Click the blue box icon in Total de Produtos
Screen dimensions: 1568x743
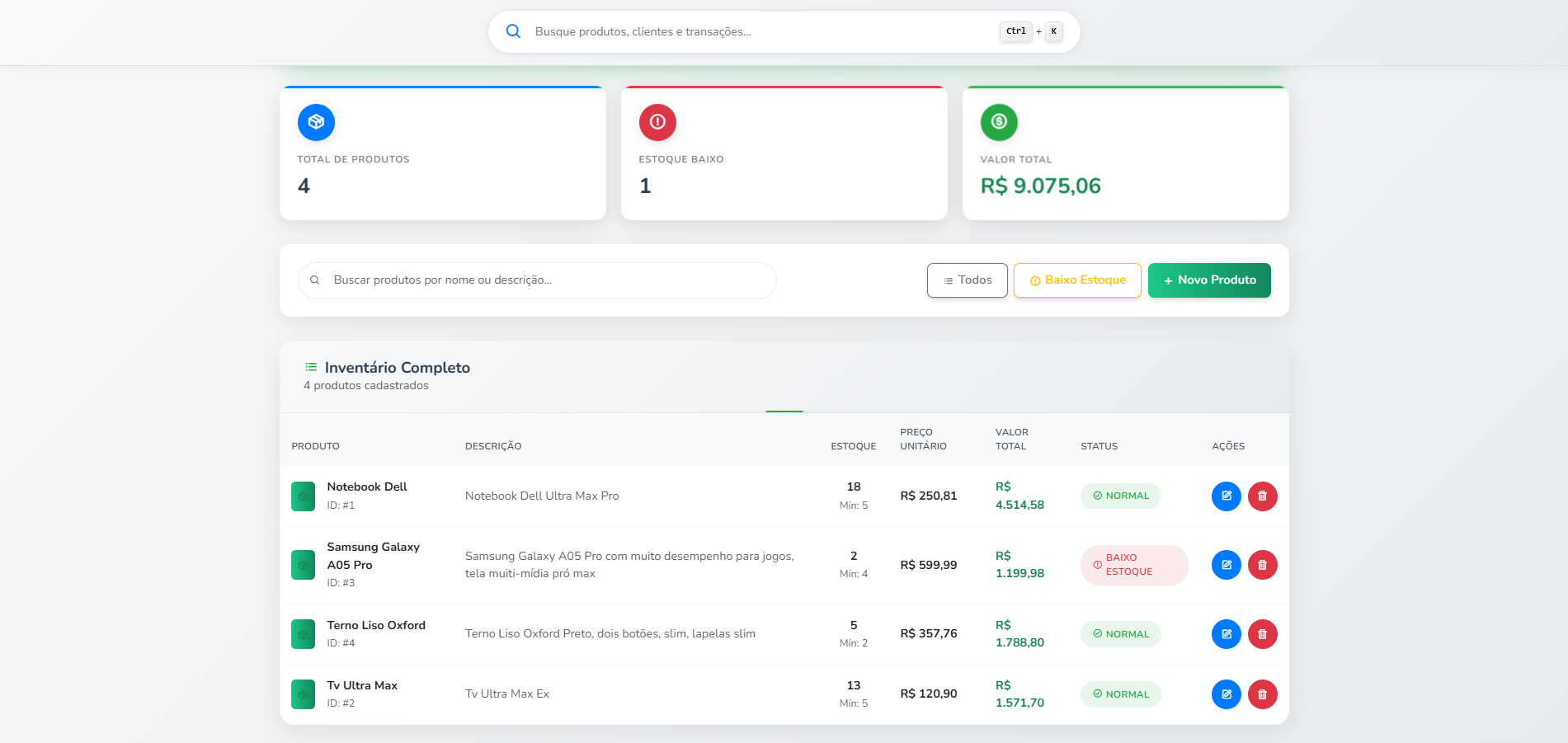click(316, 122)
